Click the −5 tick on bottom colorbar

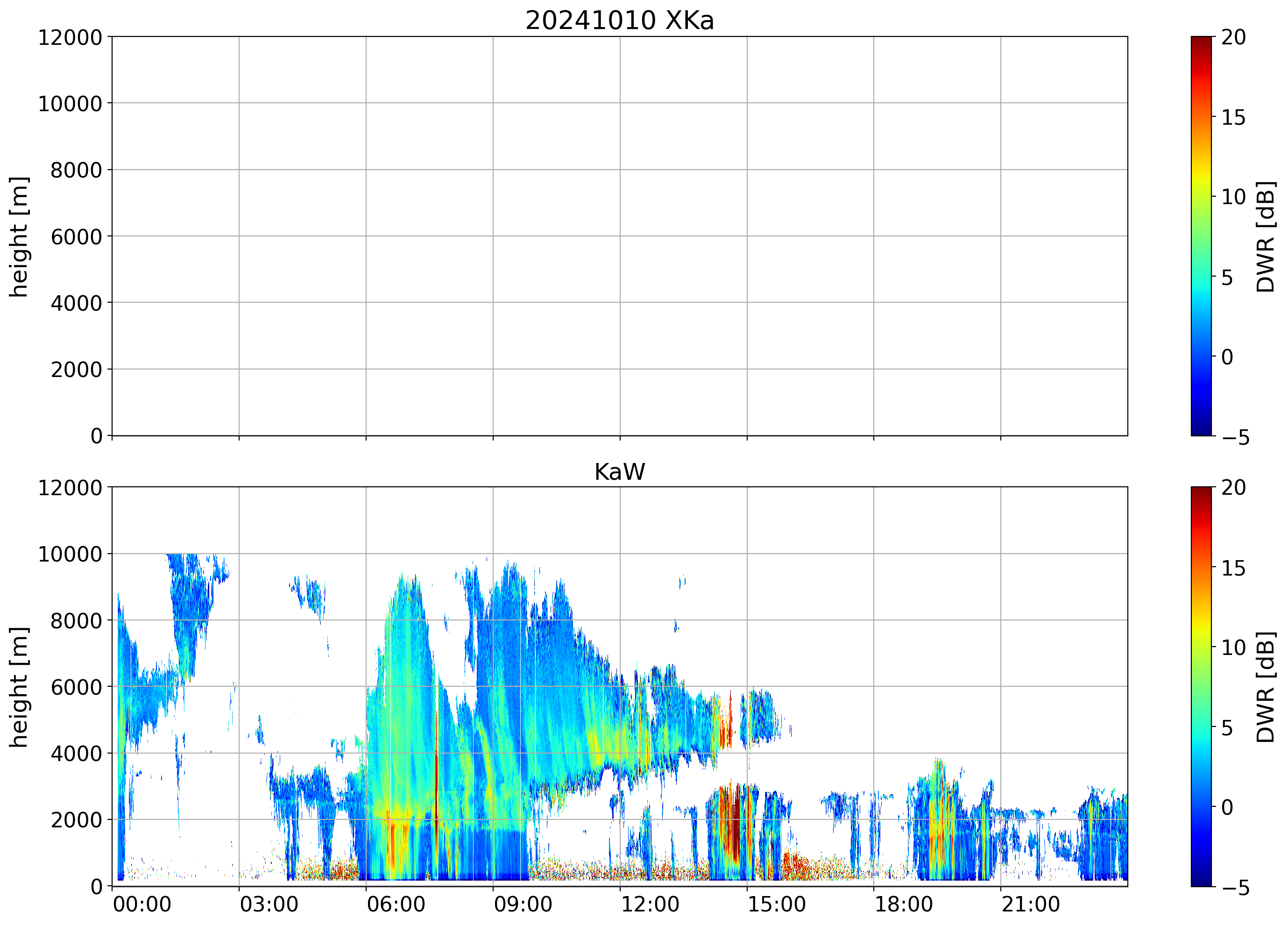(x=1235, y=888)
